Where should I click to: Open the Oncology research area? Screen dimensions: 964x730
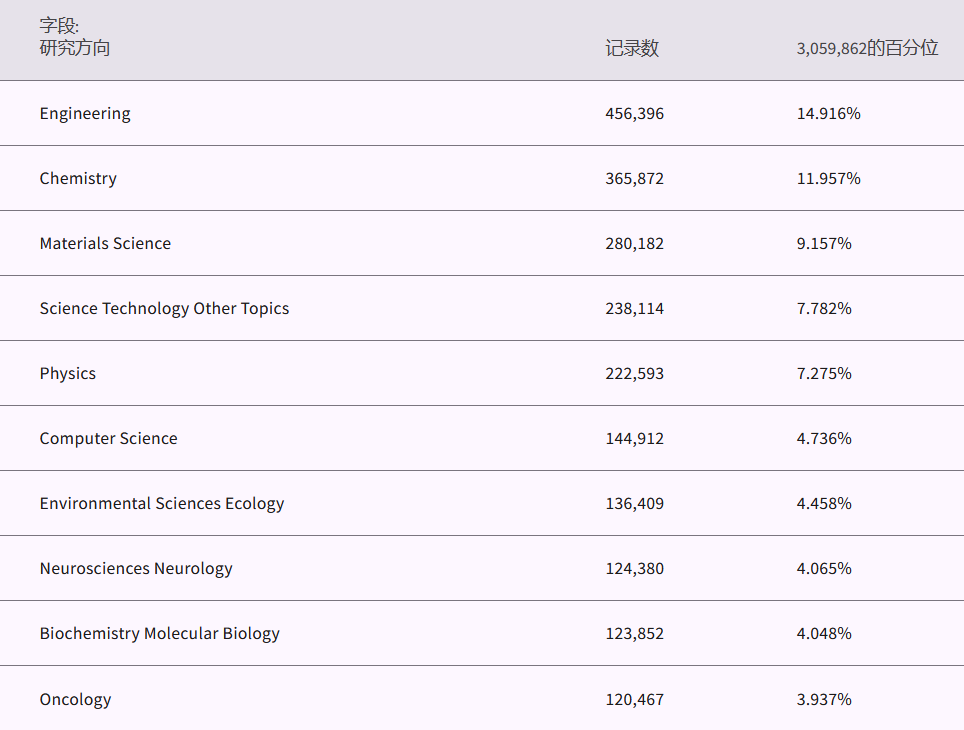[x=75, y=699]
